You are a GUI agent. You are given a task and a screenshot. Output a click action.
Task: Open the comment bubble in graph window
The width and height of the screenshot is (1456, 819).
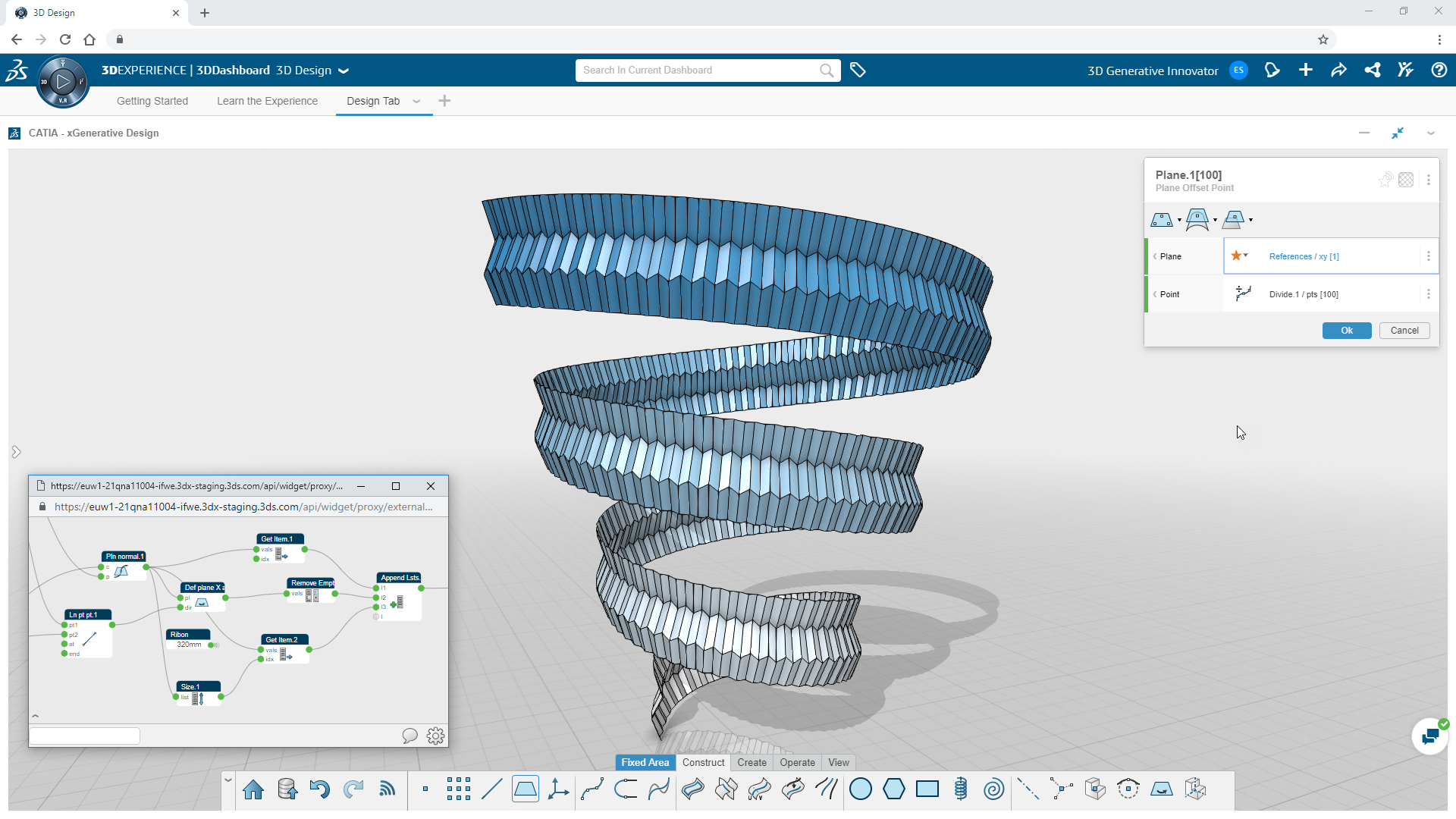point(409,736)
